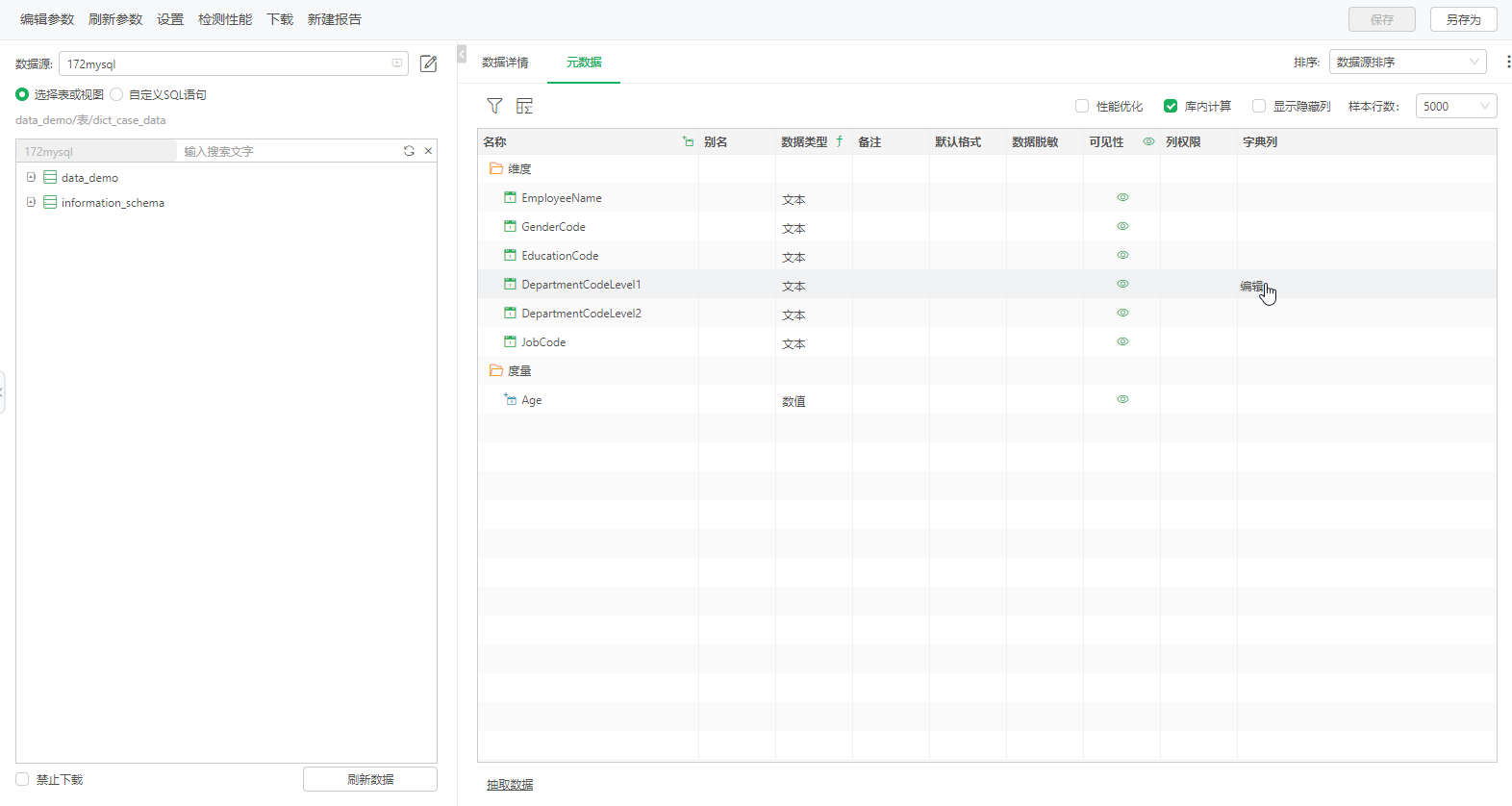Viewport: 1512px width, 806px height.
Task: Enable the 性能优化 checkbox
Action: 1082,106
